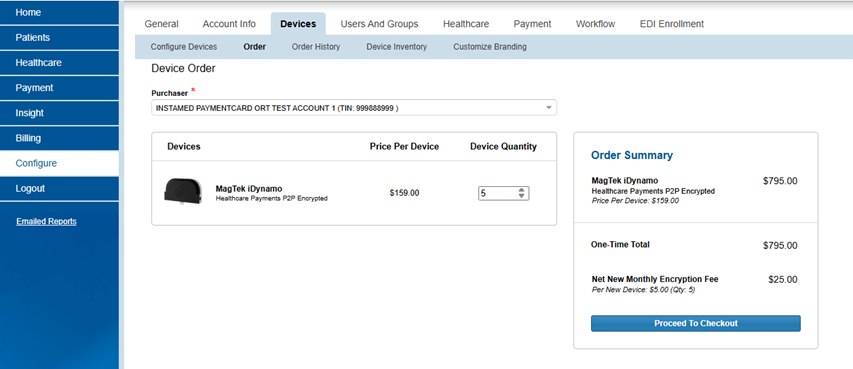Open the Payment top tab
This screenshot has height=369, width=853.
pos(532,24)
